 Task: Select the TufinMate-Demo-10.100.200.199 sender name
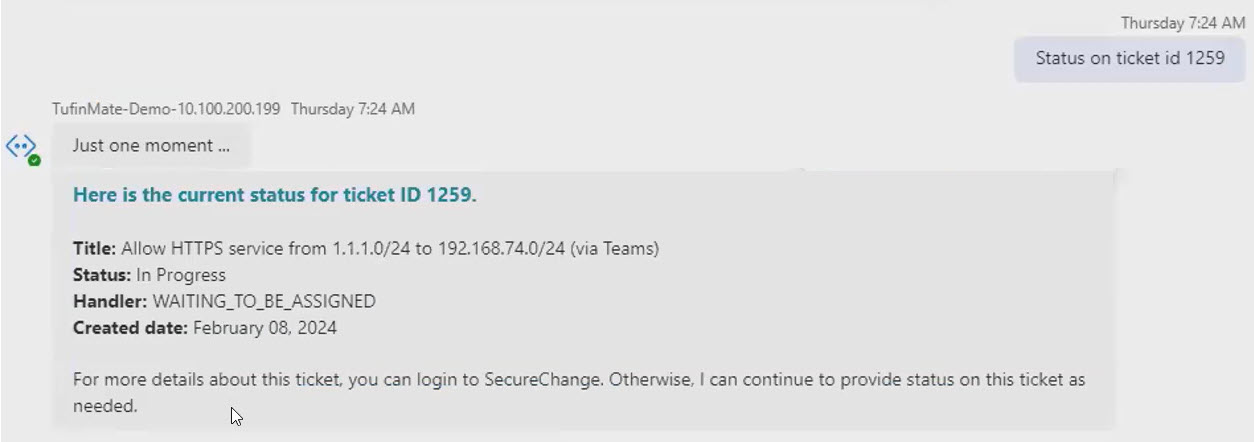(166, 108)
